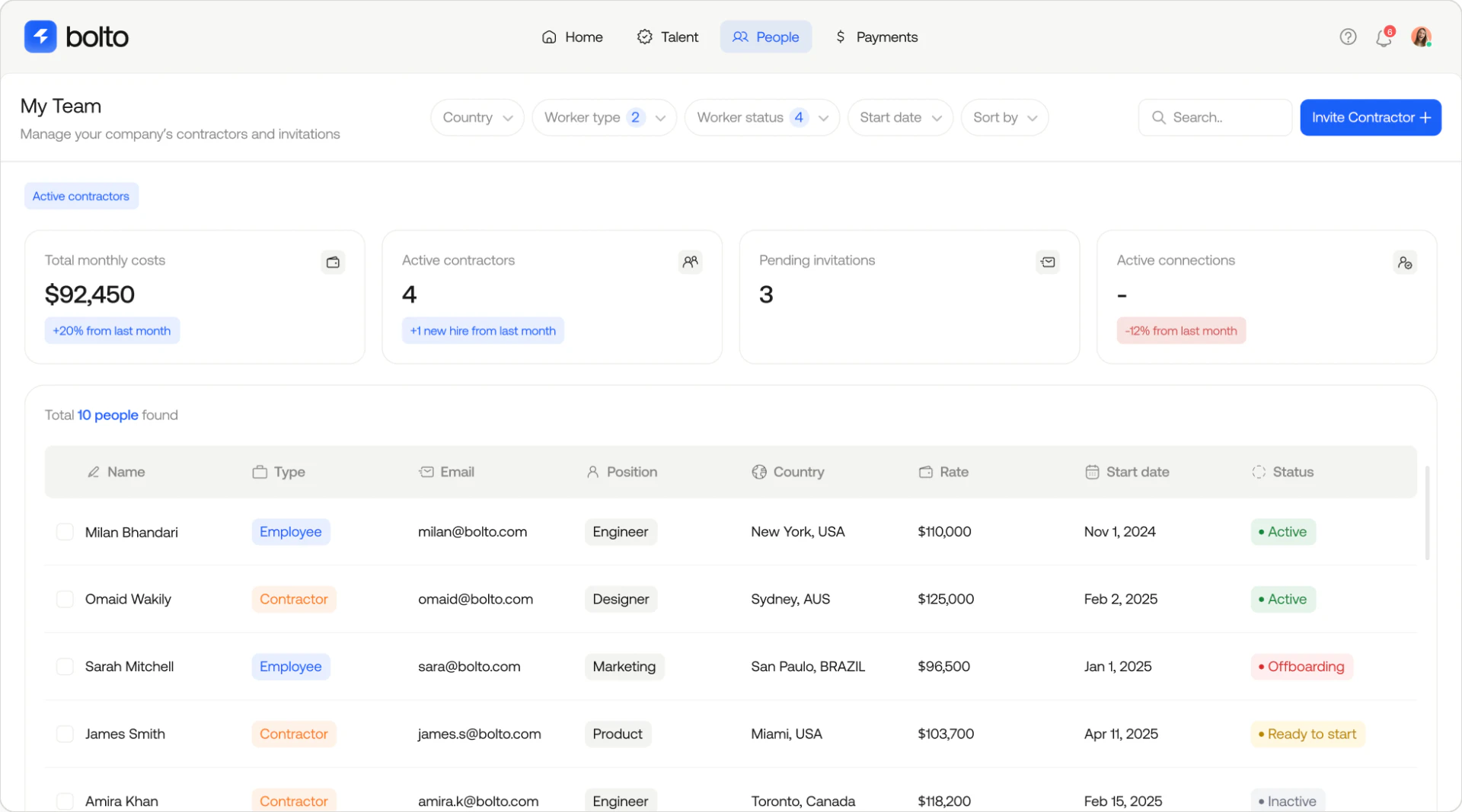This screenshot has width=1462, height=812.
Task: Click the people icon on Active contractors card
Action: 690,262
